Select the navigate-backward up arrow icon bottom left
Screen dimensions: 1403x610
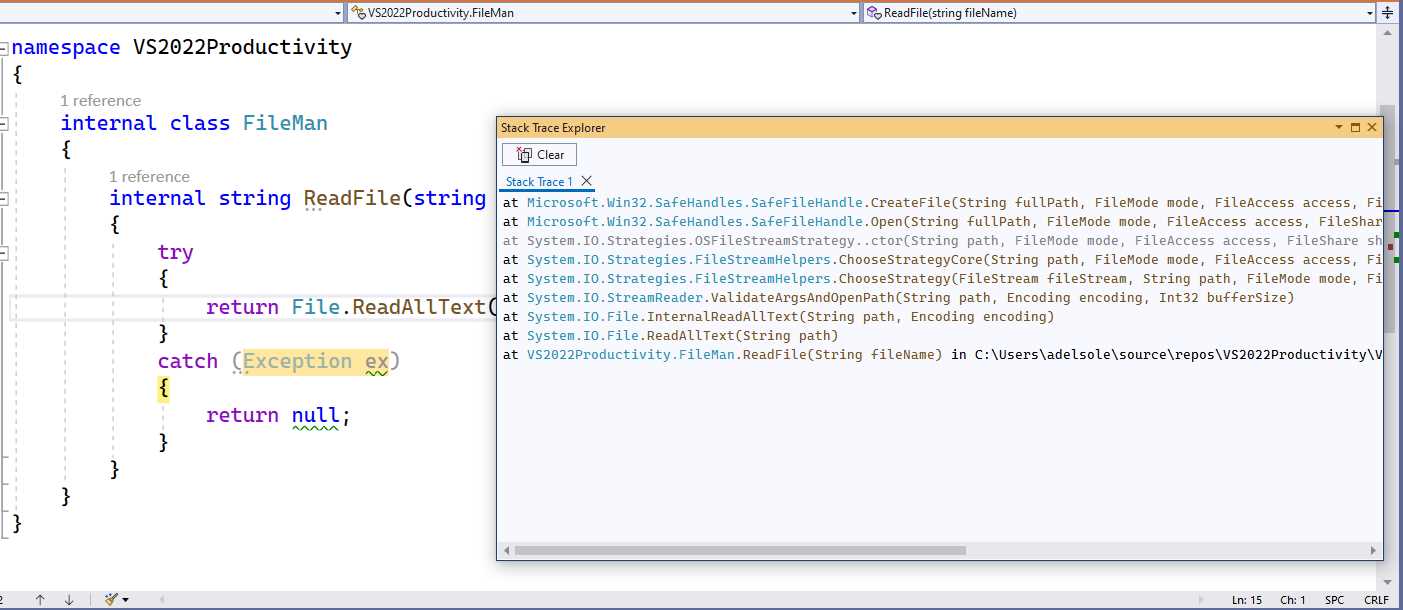40,598
